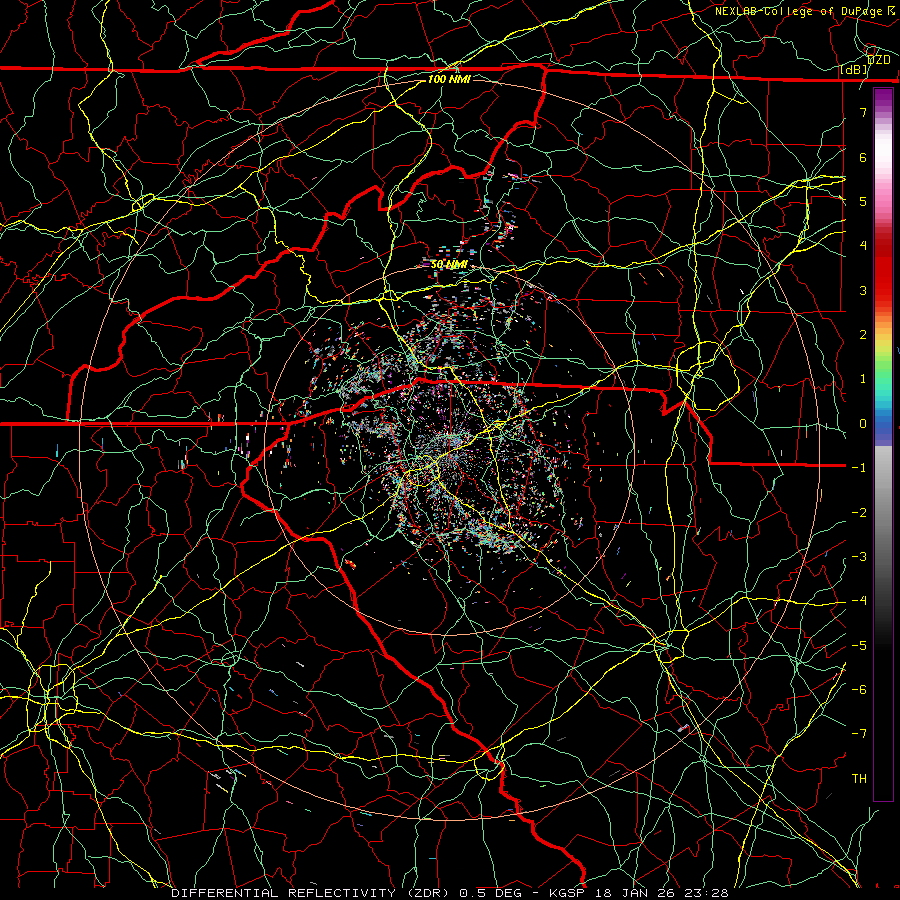This screenshot has height=900, width=900.
Task: Click the 50 NMI range ring label
Action: coord(449,265)
